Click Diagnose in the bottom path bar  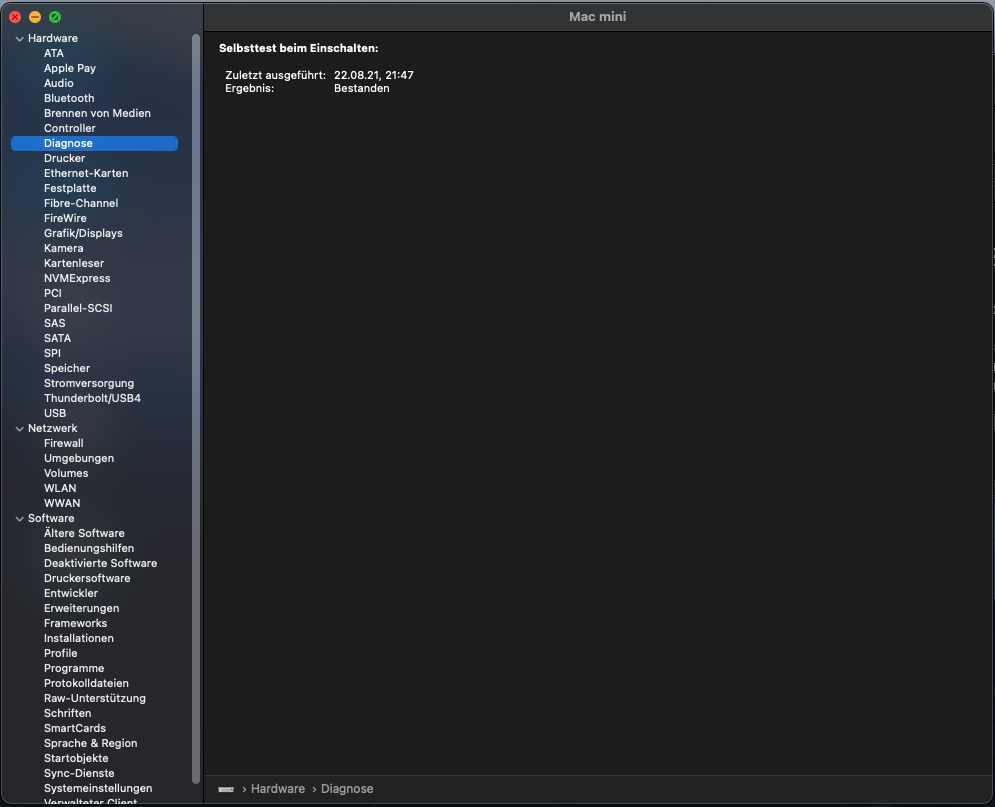click(x=347, y=789)
